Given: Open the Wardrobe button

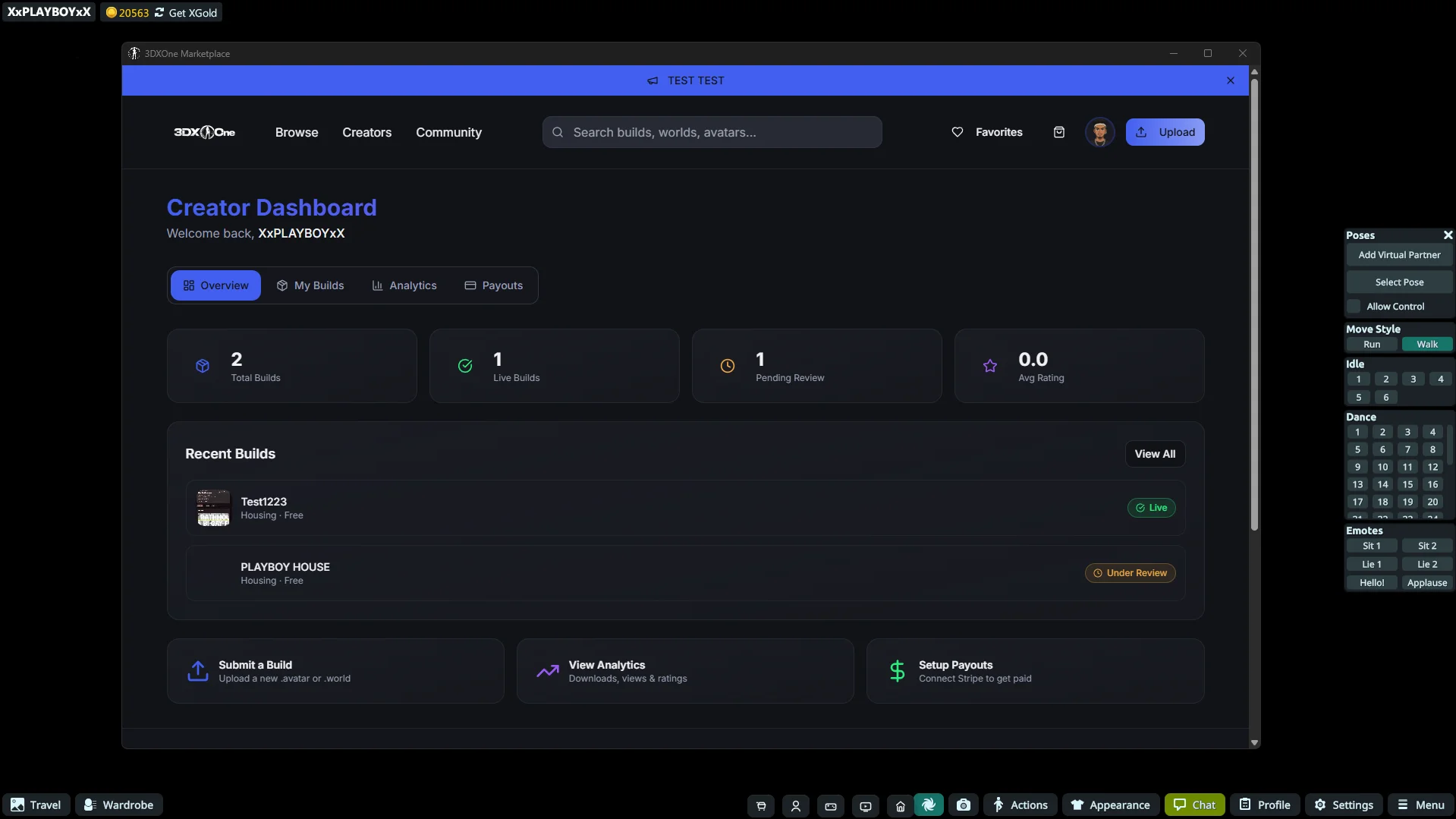Looking at the screenshot, I should click(x=119, y=805).
